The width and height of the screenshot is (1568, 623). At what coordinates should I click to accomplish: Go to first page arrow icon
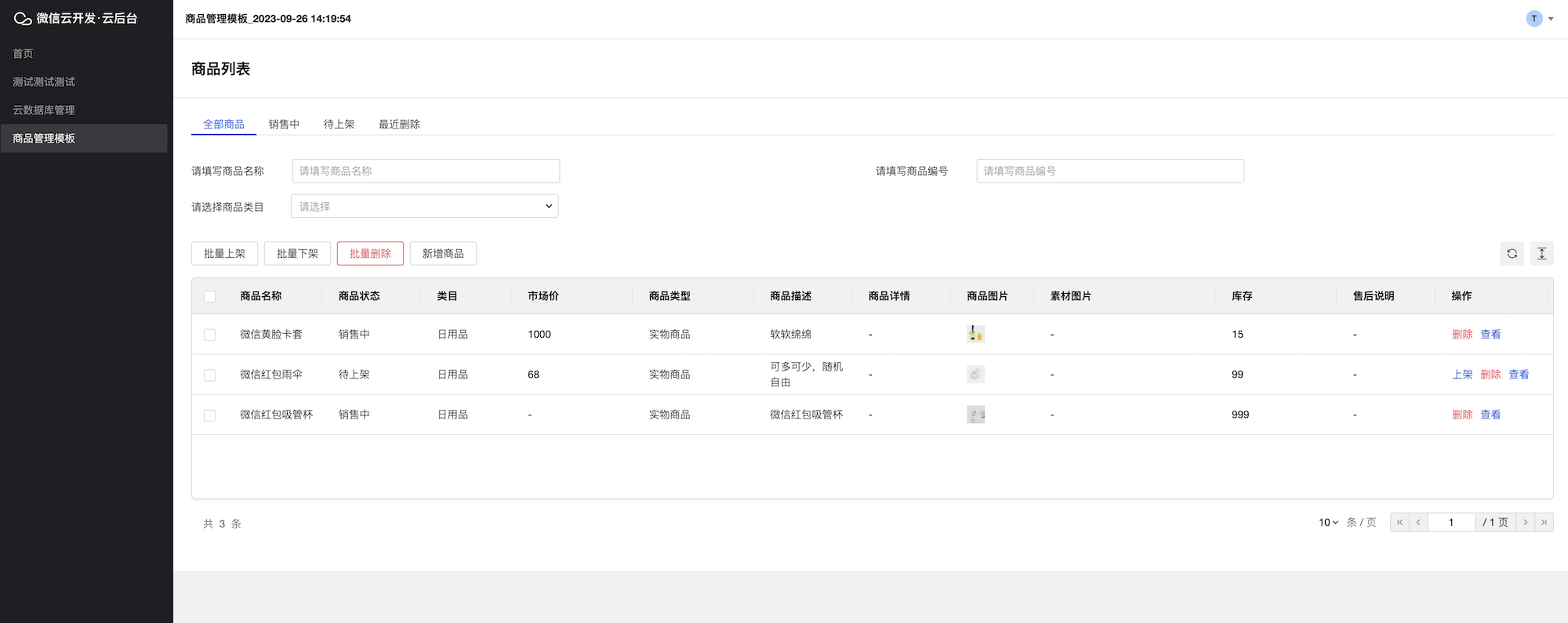[1399, 523]
